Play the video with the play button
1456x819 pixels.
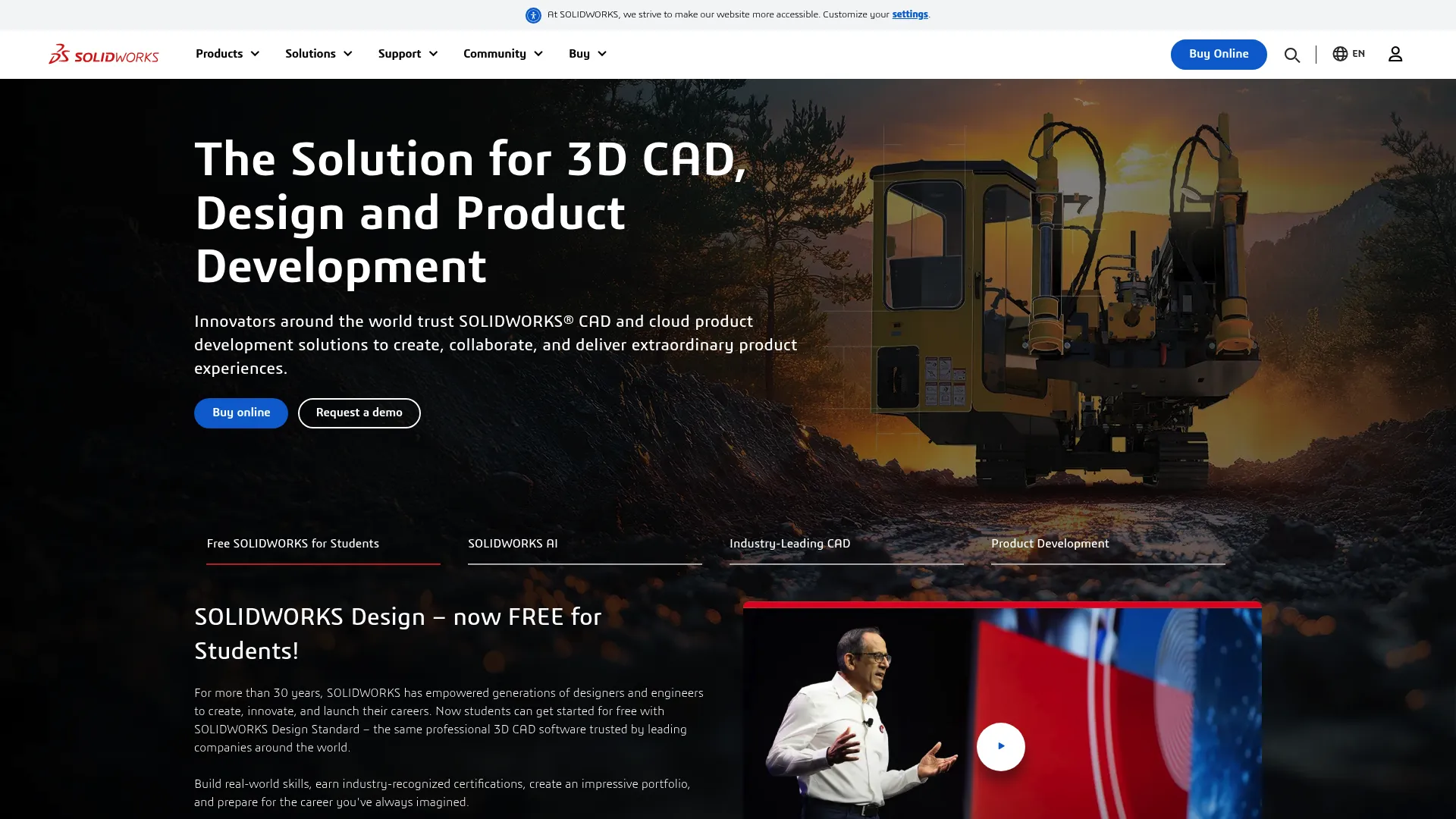pos(1001,746)
